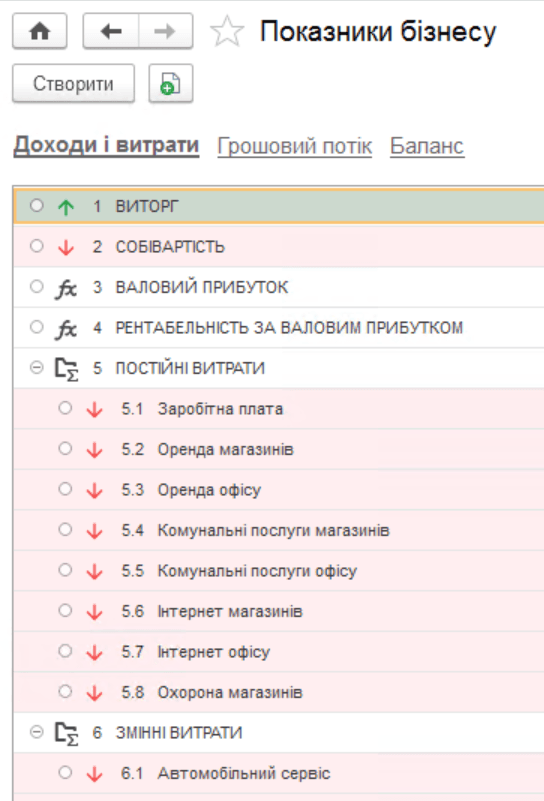Click the red down arrow beside СОБІВАРТІСТЬ
The width and height of the screenshot is (544, 801).
coord(66,247)
